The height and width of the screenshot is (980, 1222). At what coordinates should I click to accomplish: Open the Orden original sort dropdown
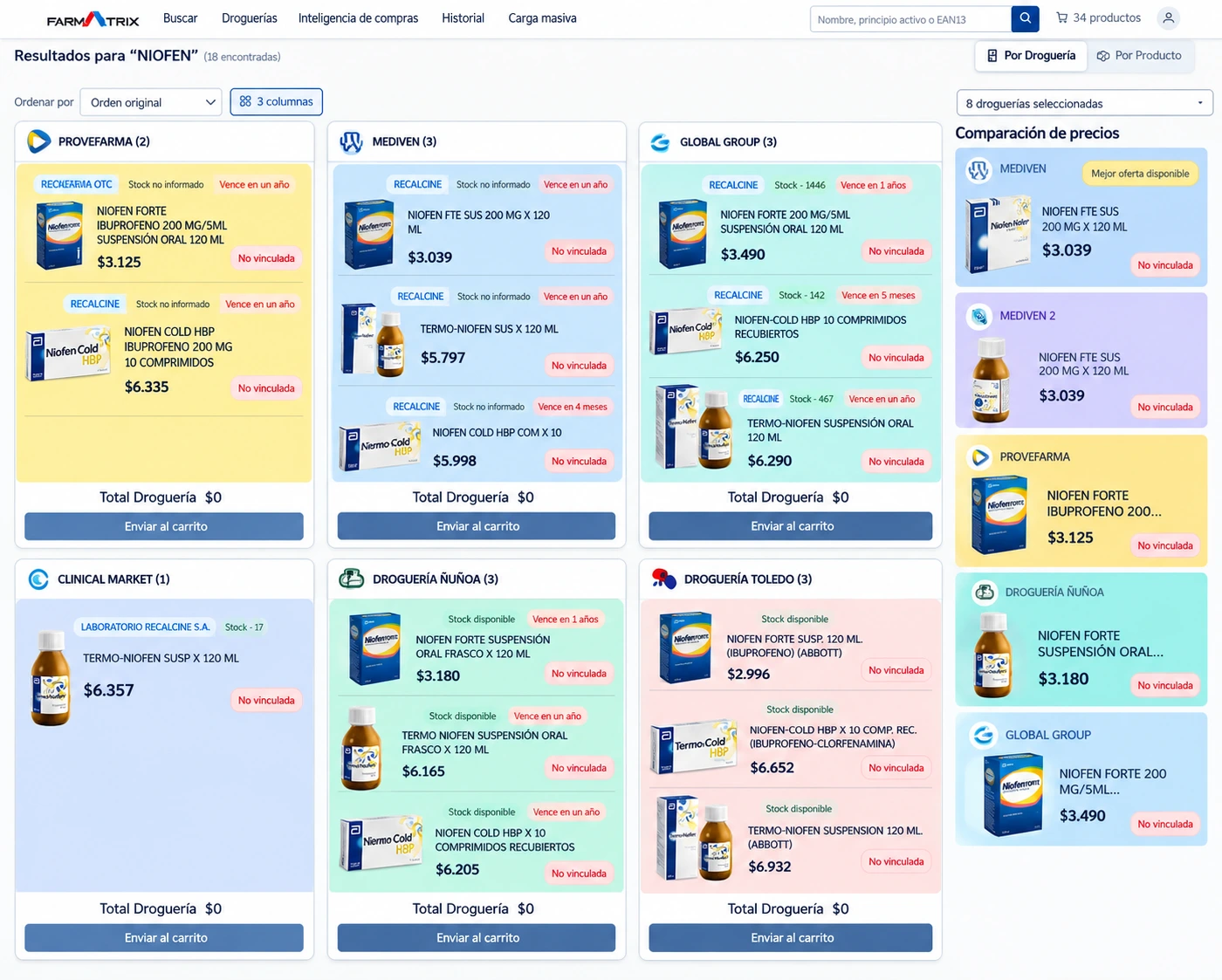click(x=151, y=102)
